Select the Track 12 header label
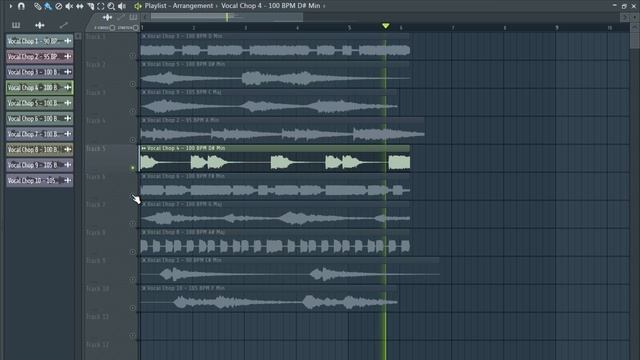 click(98, 345)
